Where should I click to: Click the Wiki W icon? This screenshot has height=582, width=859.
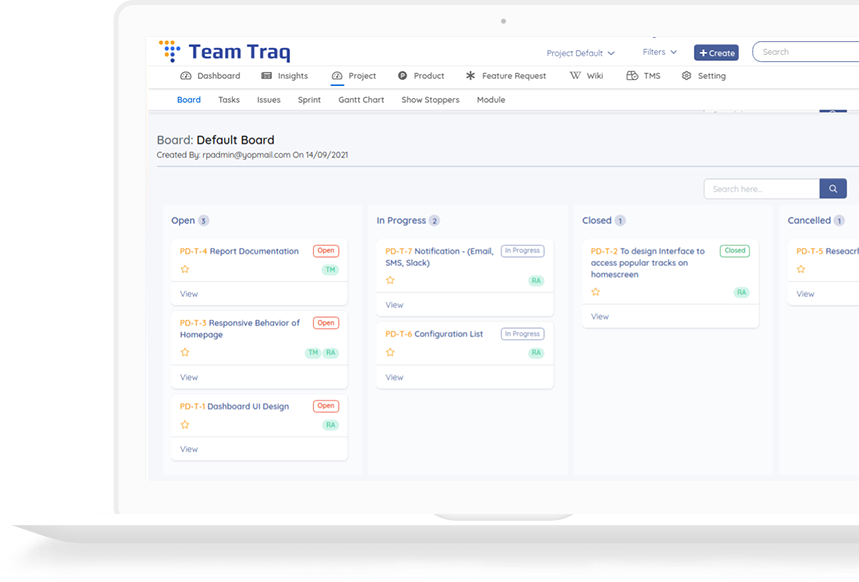[x=575, y=76]
